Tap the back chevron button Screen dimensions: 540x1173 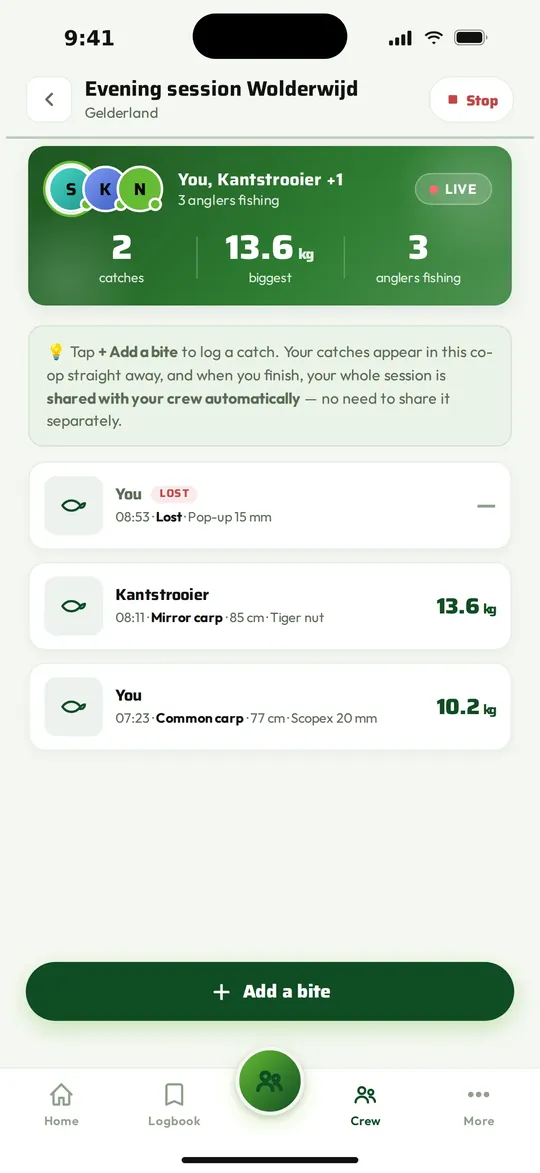click(49, 99)
